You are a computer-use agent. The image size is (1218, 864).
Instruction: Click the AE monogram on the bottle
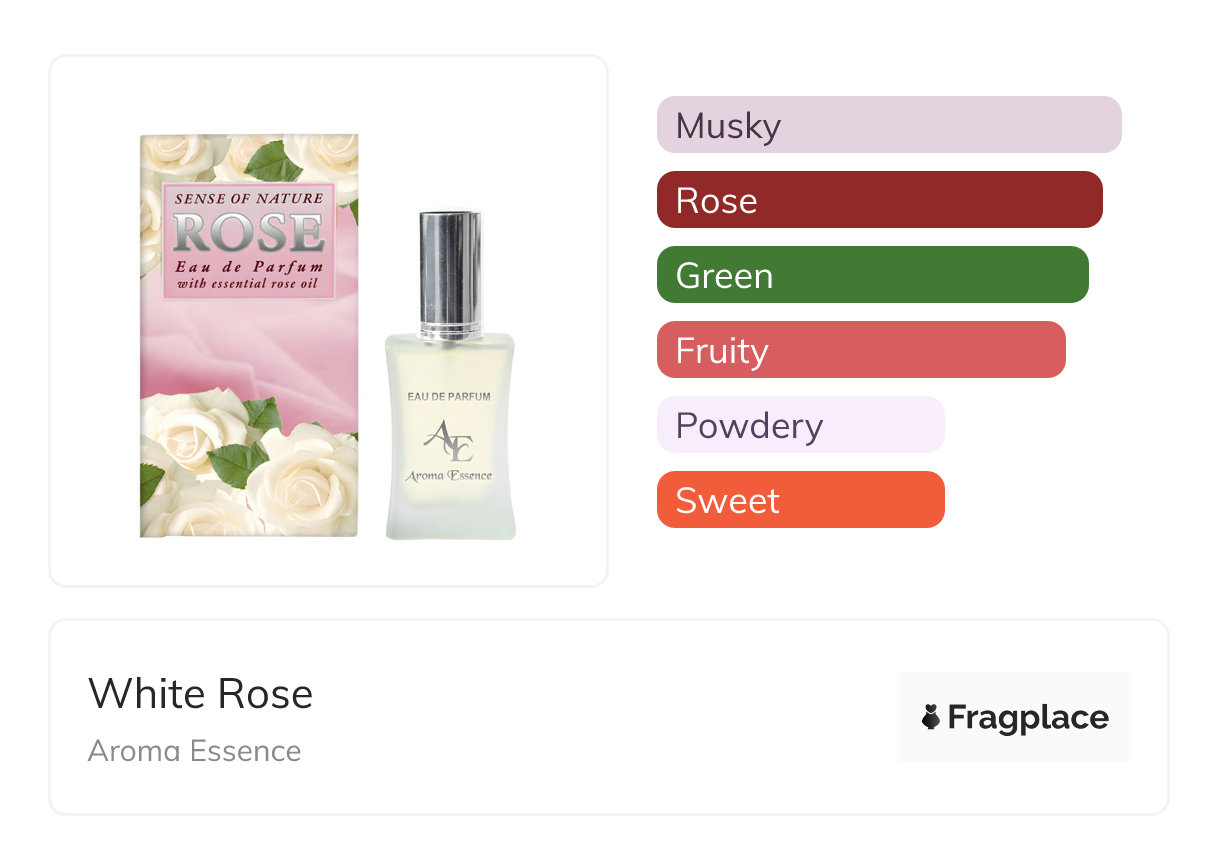tap(448, 439)
